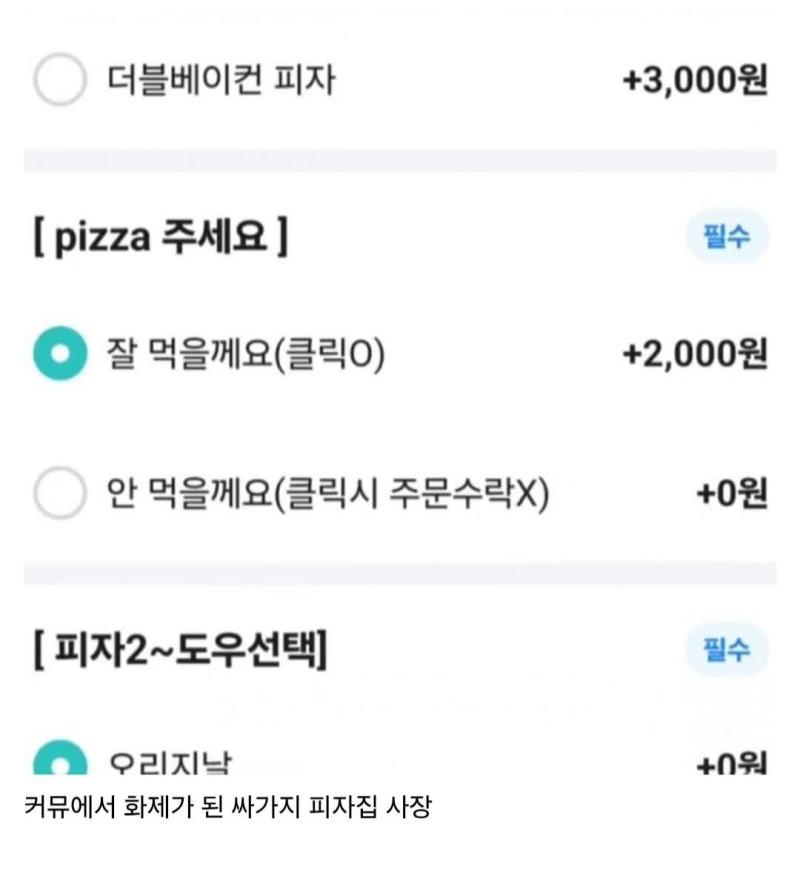This screenshot has width=800, height=890.
Task: Click the +3,000원 price for 더블베이컨
Action: point(694,80)
